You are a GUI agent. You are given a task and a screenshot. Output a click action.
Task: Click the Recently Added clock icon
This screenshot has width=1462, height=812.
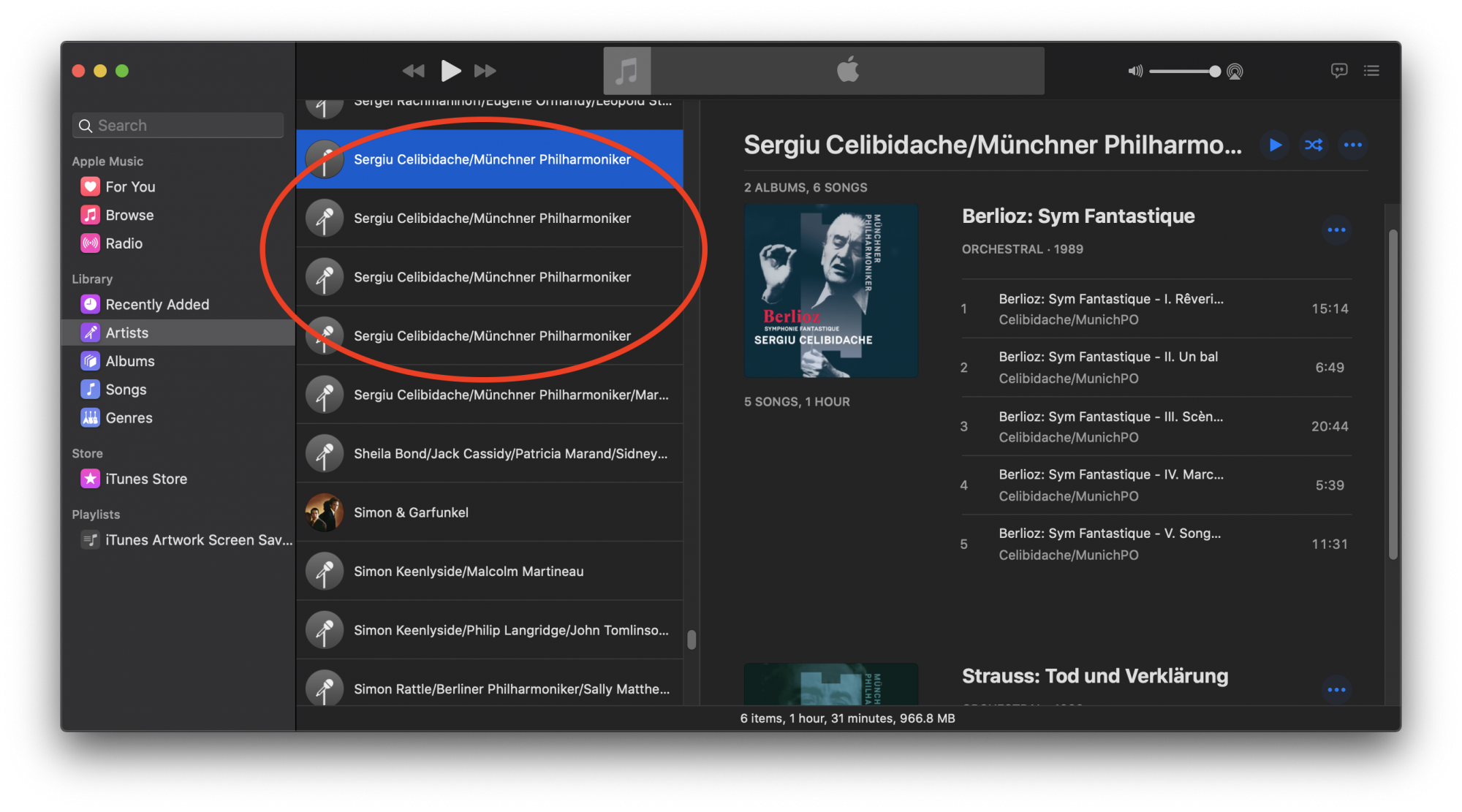tap(90, 304)
